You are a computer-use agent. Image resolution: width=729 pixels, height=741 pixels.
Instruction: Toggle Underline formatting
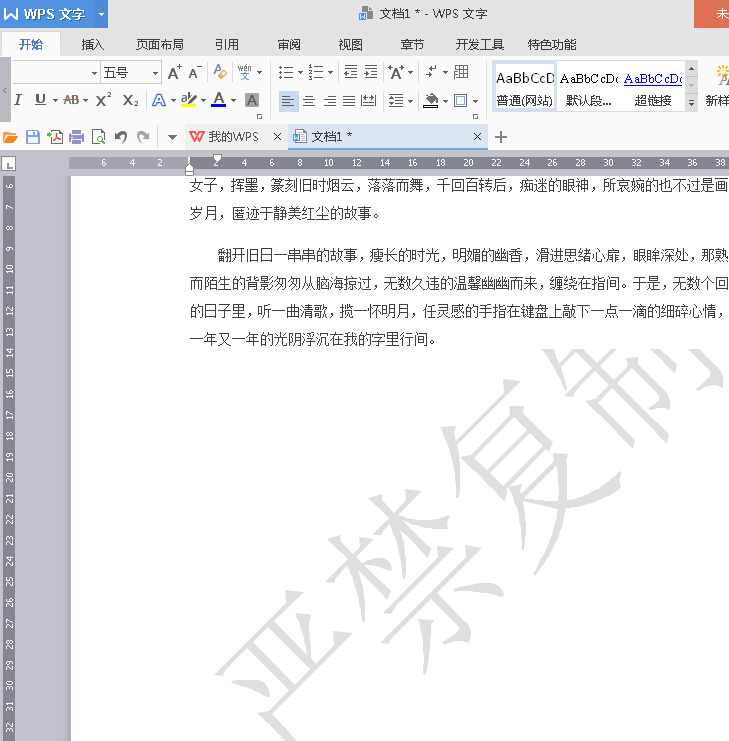40,100
